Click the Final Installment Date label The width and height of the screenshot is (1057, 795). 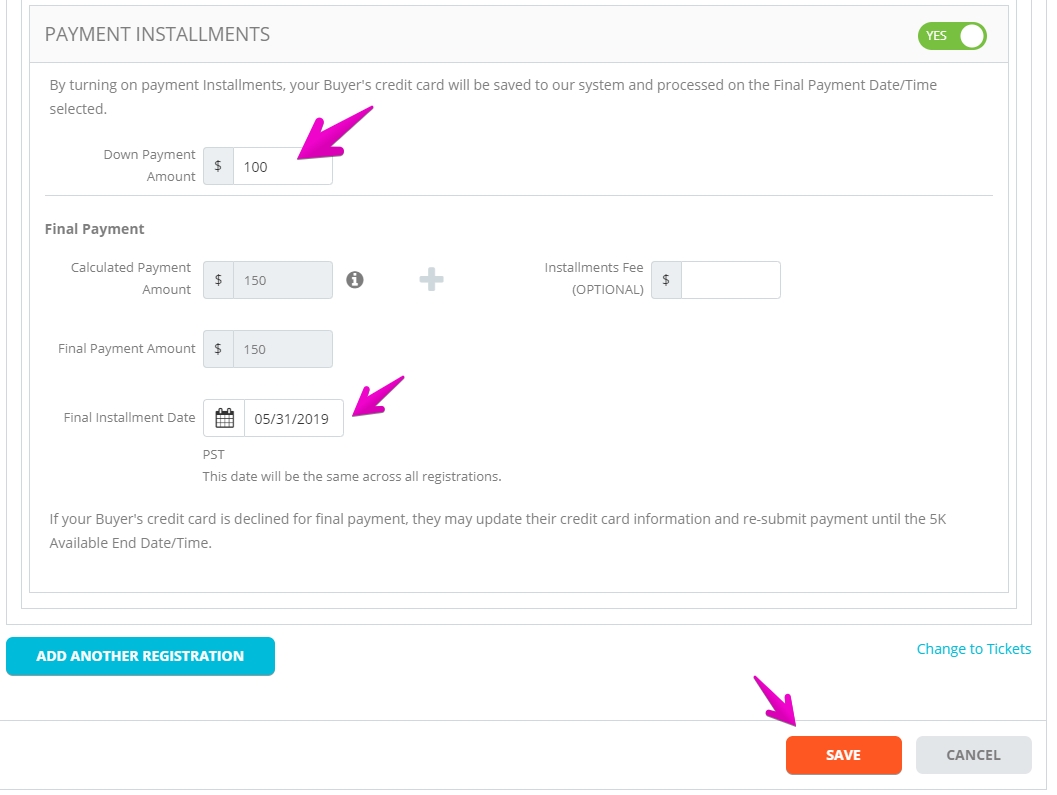(x=129, y=417)
